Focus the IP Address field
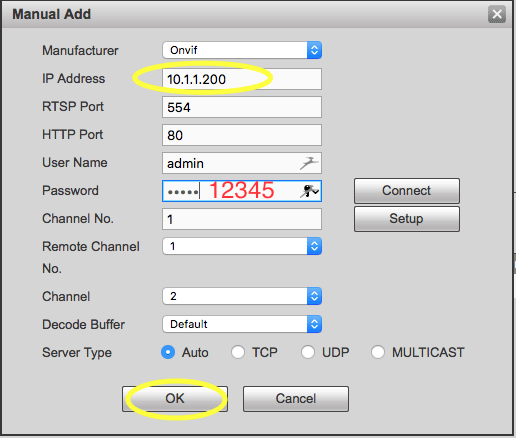The width and height of the screenshot is (516, 438). [242, 79]
